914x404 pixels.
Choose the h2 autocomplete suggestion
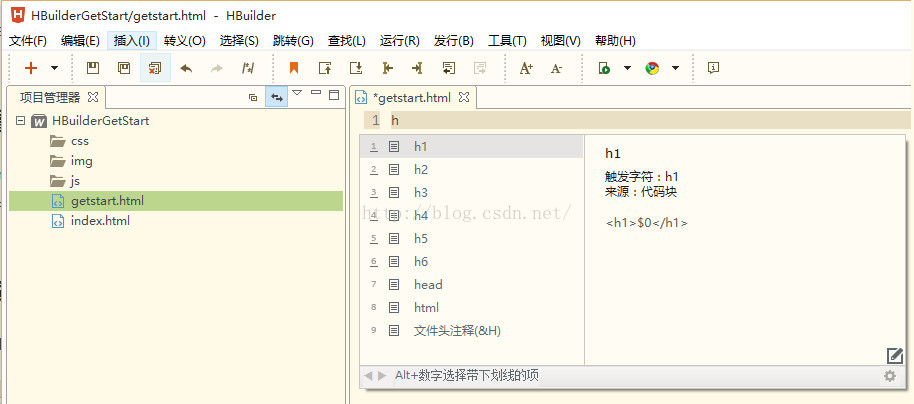472,170
